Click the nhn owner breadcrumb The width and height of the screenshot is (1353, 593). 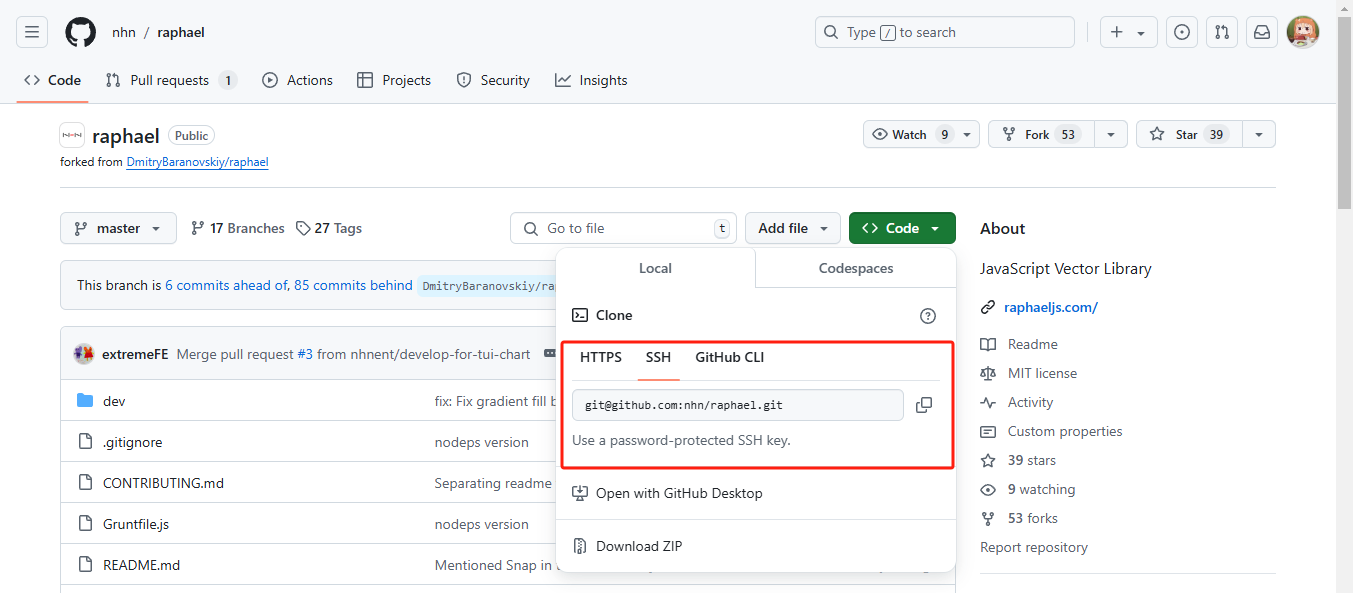[124, 32]
